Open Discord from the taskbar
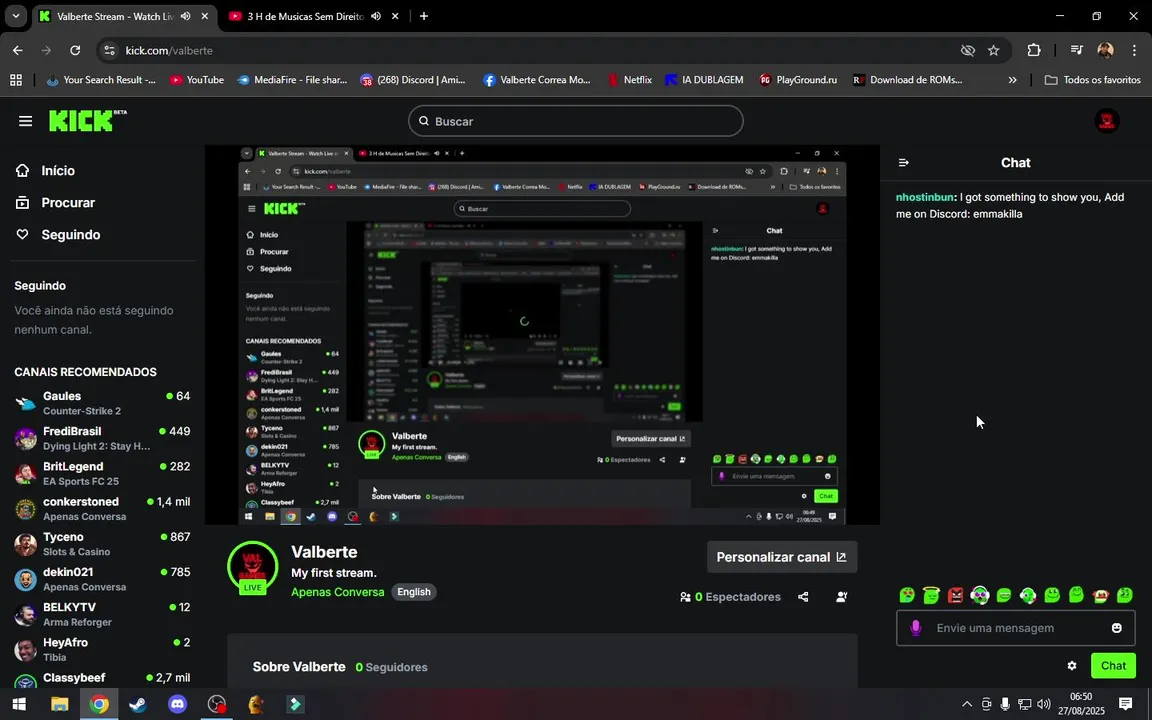This screenshot has width=1152, height=720. tap(177, 704)
